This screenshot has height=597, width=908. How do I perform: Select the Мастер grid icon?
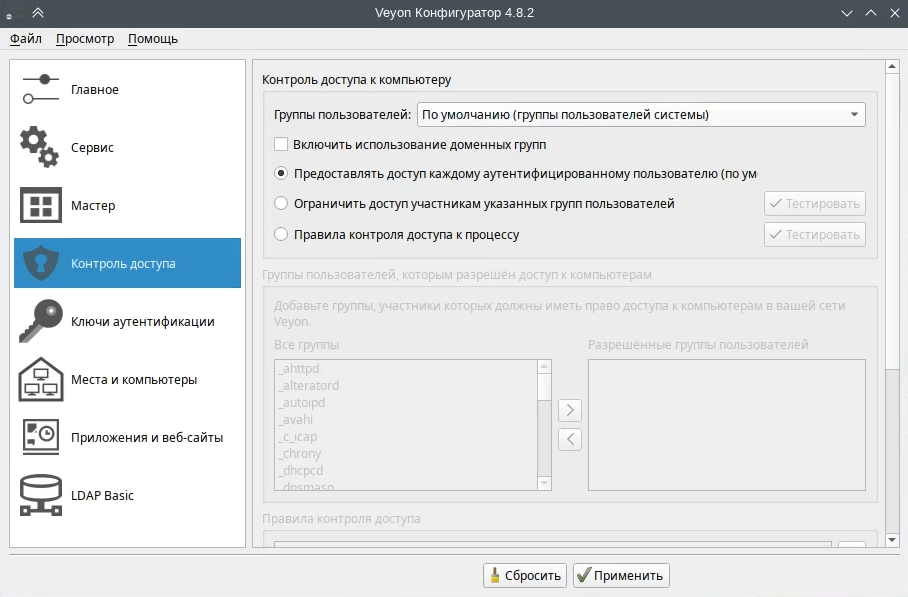tap(41, 205)
